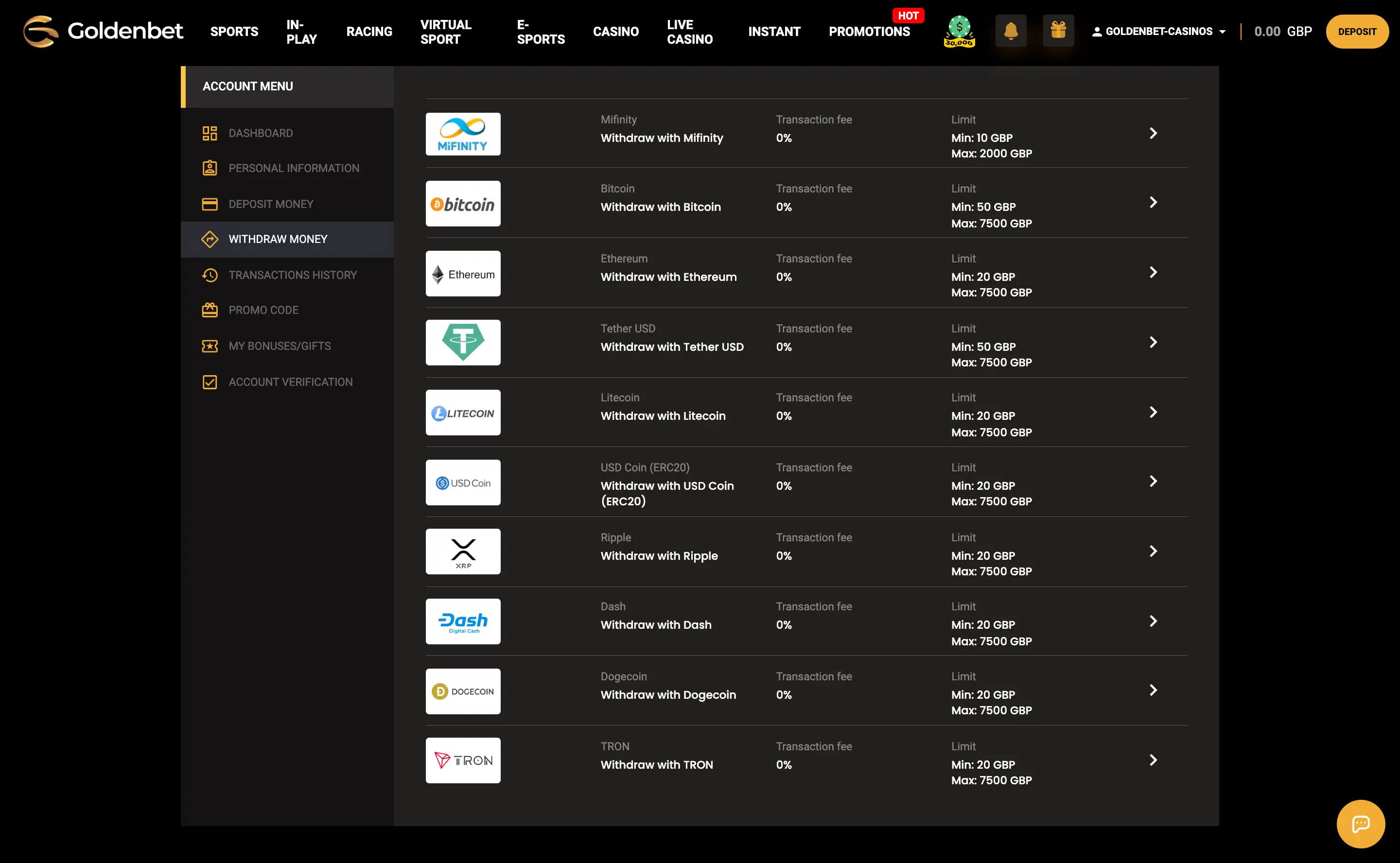Click 'Withdraw with Dogecoin' text
Viewport: 1400px width, 863px height.
tap(668, 694)
